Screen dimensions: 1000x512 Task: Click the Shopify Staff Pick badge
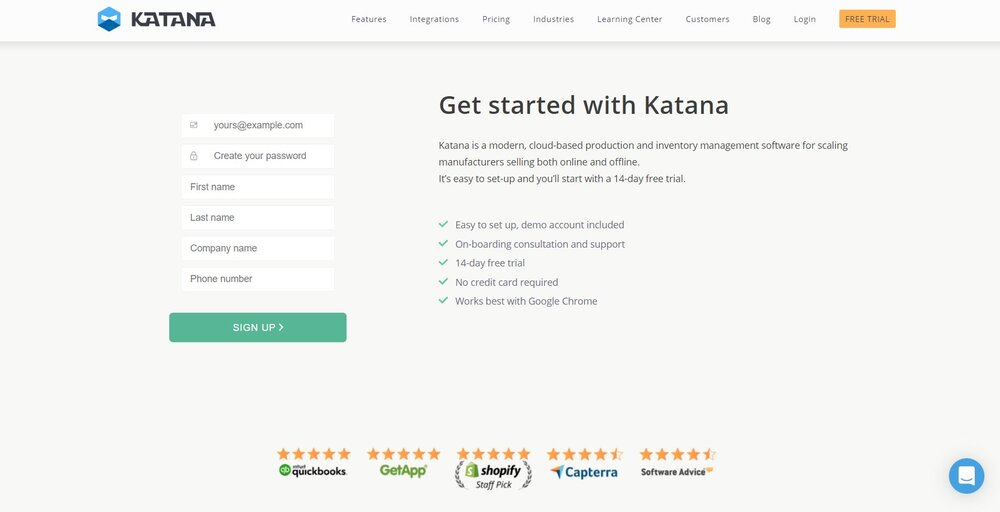pos(494,469)
